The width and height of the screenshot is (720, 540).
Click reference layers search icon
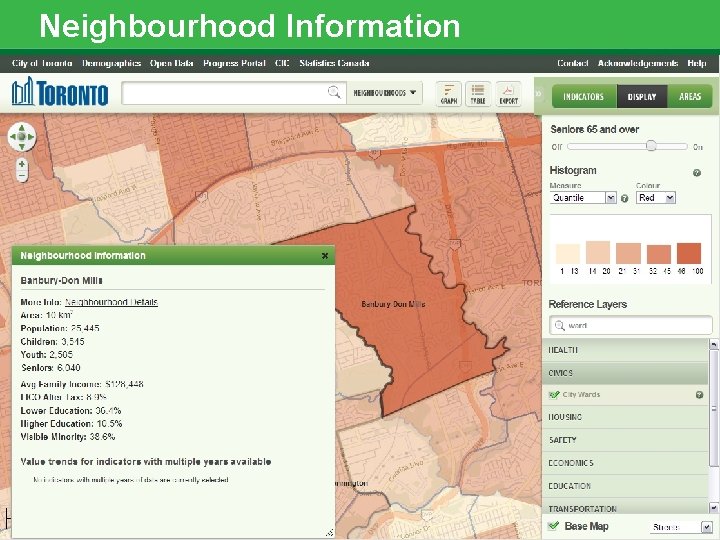pos(559,326)
